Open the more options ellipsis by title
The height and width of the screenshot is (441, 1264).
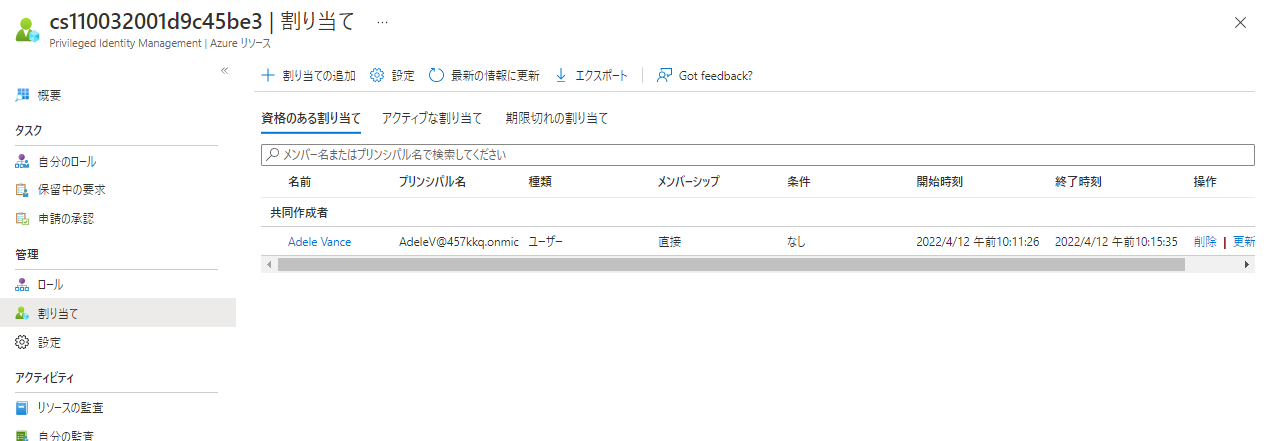(x=382, y=21)
